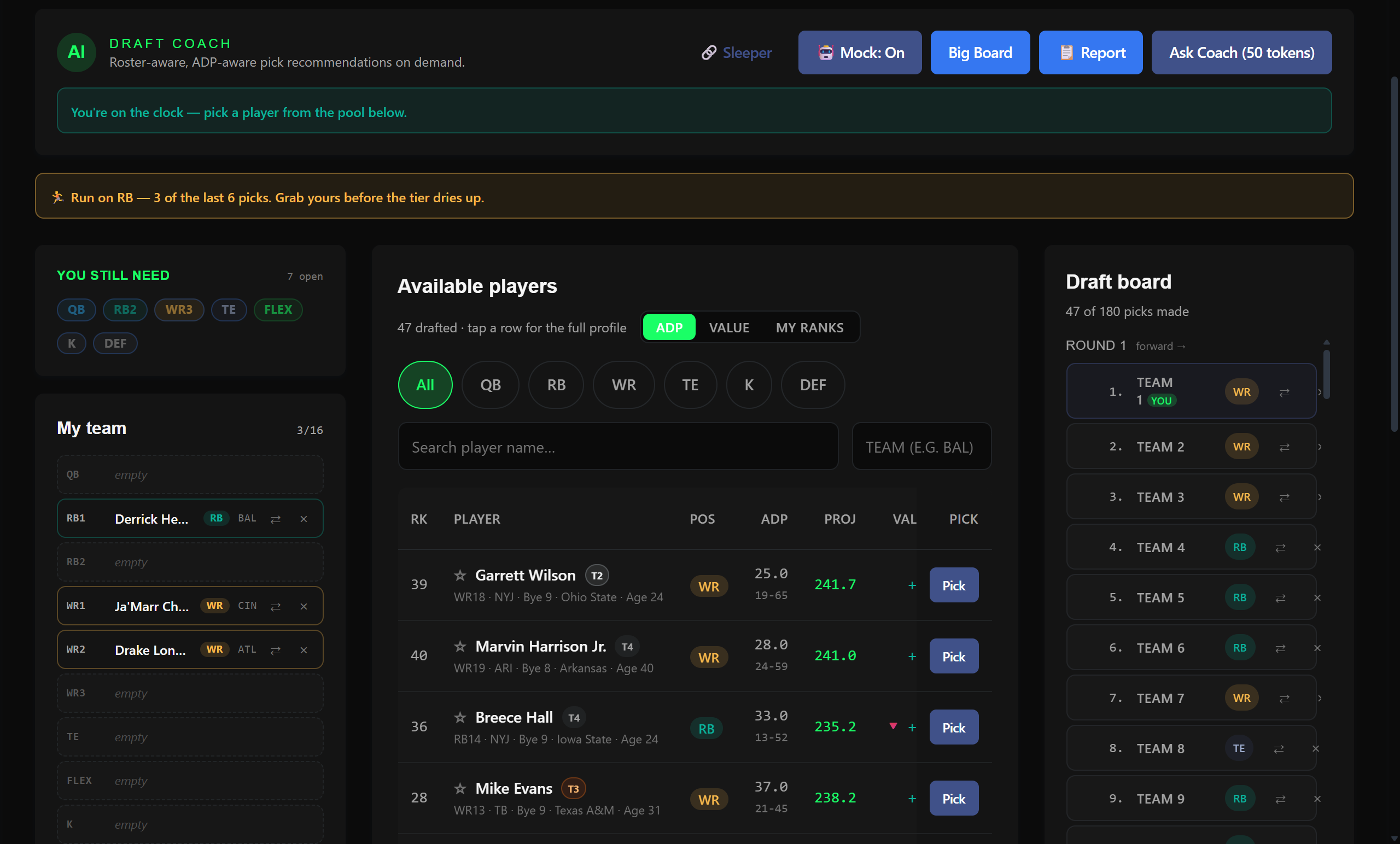This screenshot has width=1400, height=844.
Task: Swap icon on Team 9 draft pick
Action: pyautogui.click(x=1280, y=799)
